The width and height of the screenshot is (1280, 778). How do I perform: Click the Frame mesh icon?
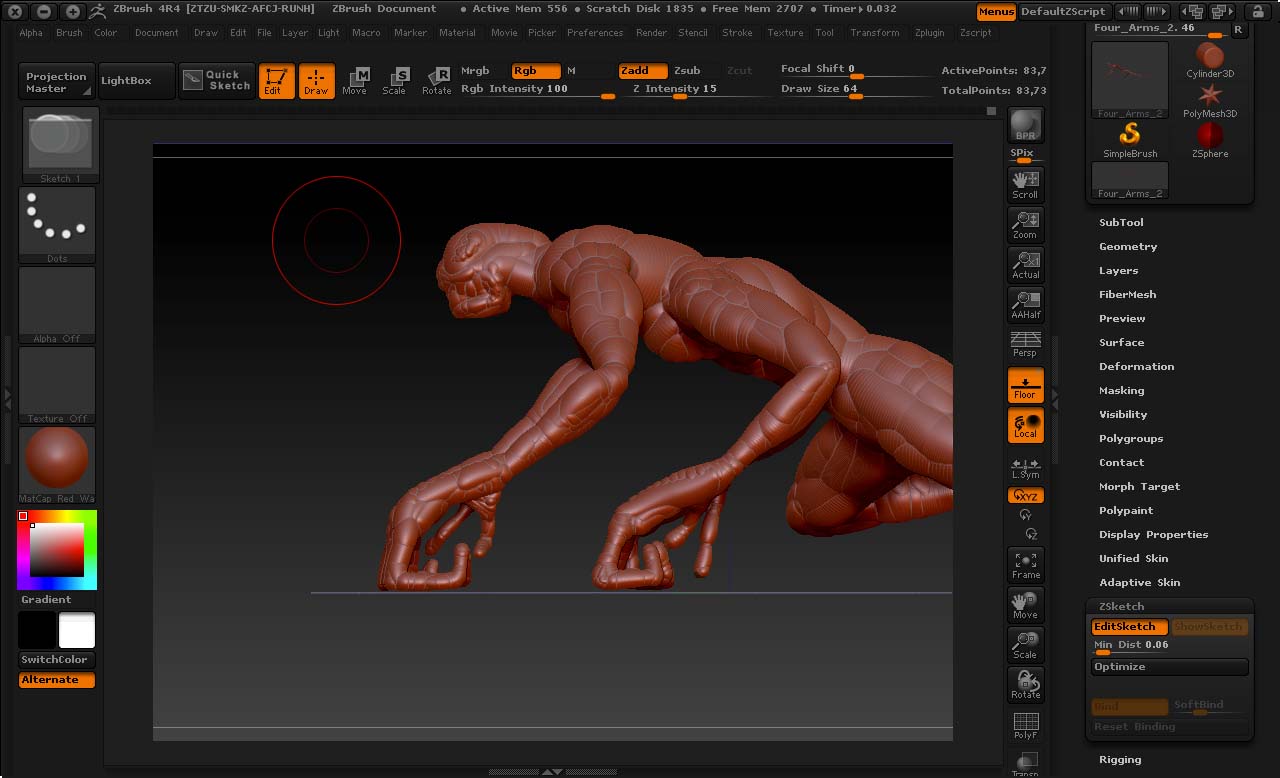pyautogui.click(x=1025, y=564)
